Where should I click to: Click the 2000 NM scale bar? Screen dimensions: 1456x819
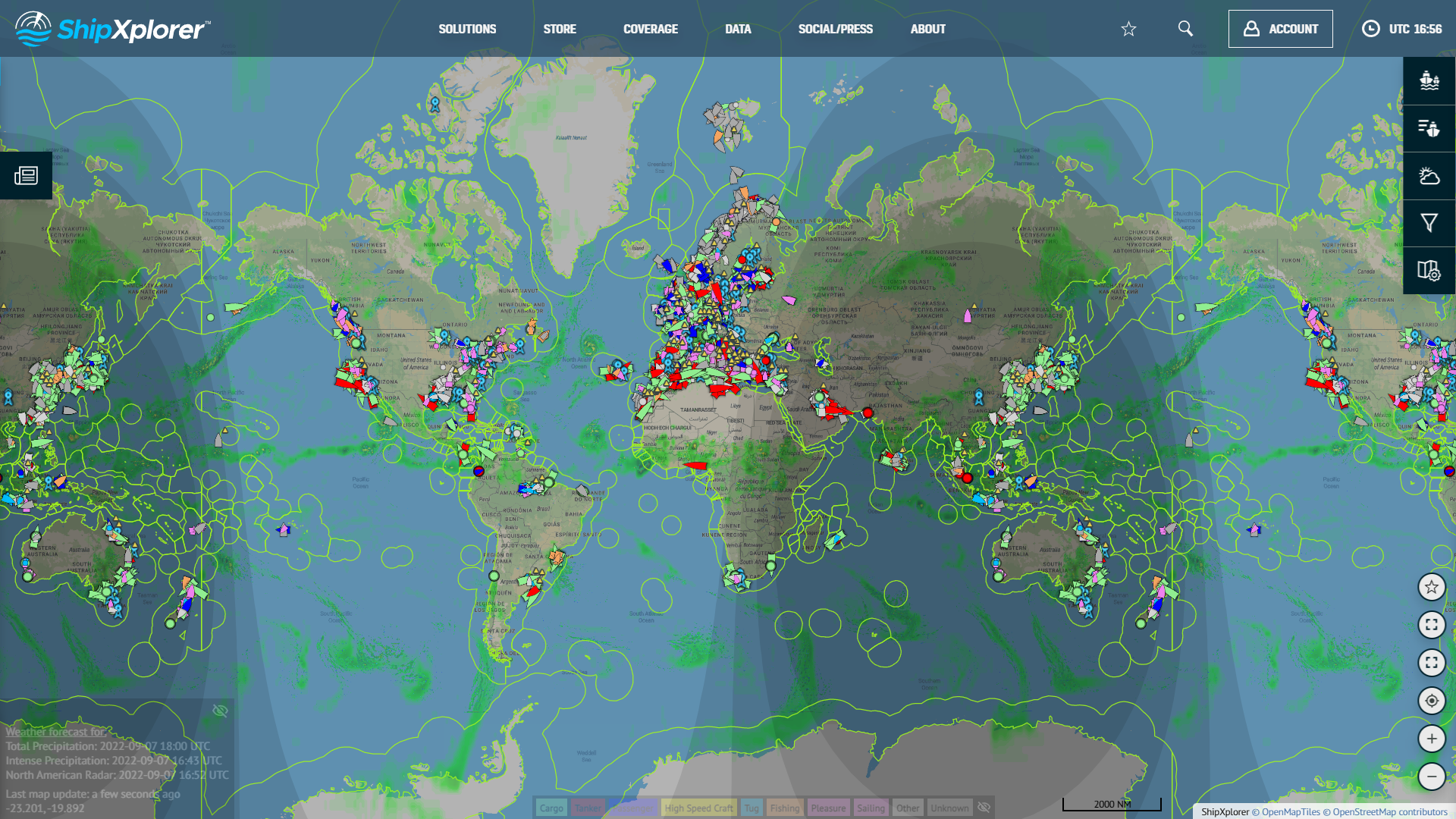tap(1112, 804)
